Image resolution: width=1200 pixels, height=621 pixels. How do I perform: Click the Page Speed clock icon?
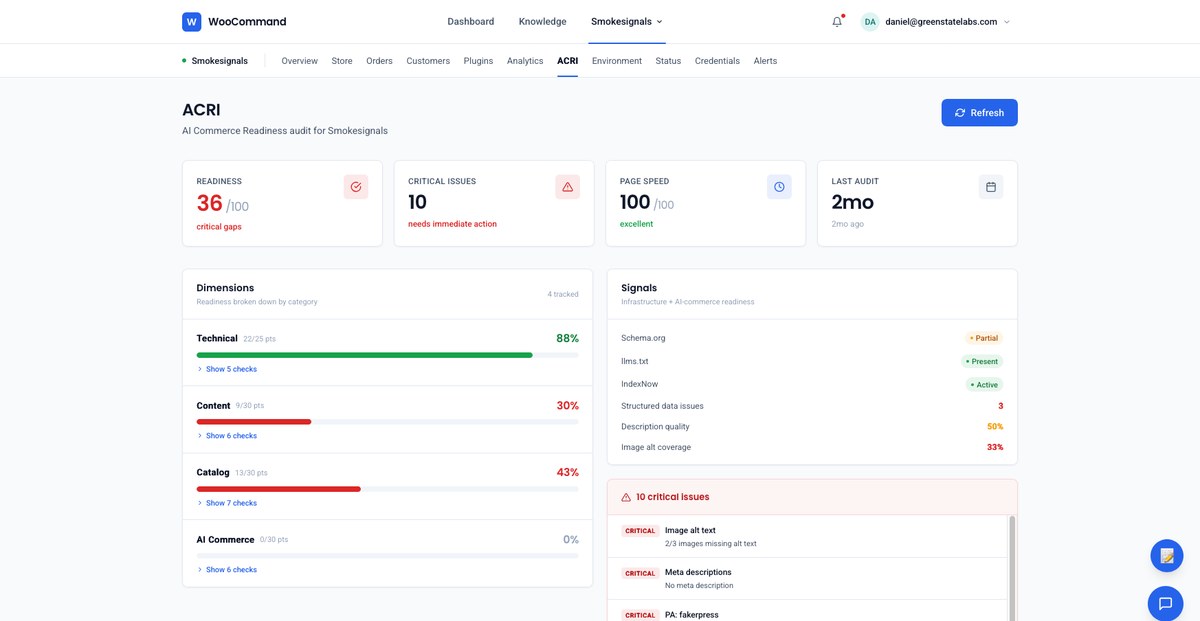[x=779, y=187]
